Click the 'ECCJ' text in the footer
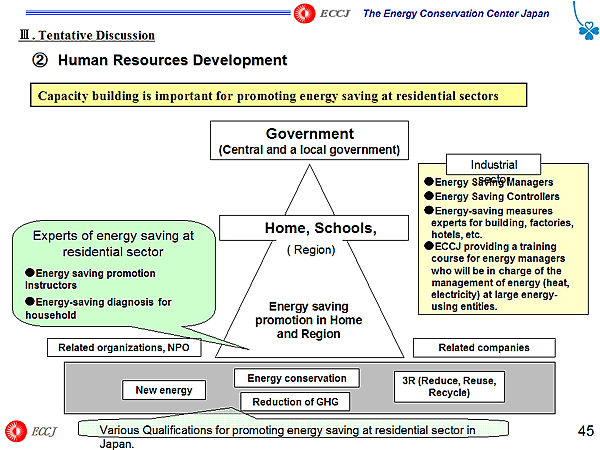Viewport: 600px width, 450px height. point(44,432)
